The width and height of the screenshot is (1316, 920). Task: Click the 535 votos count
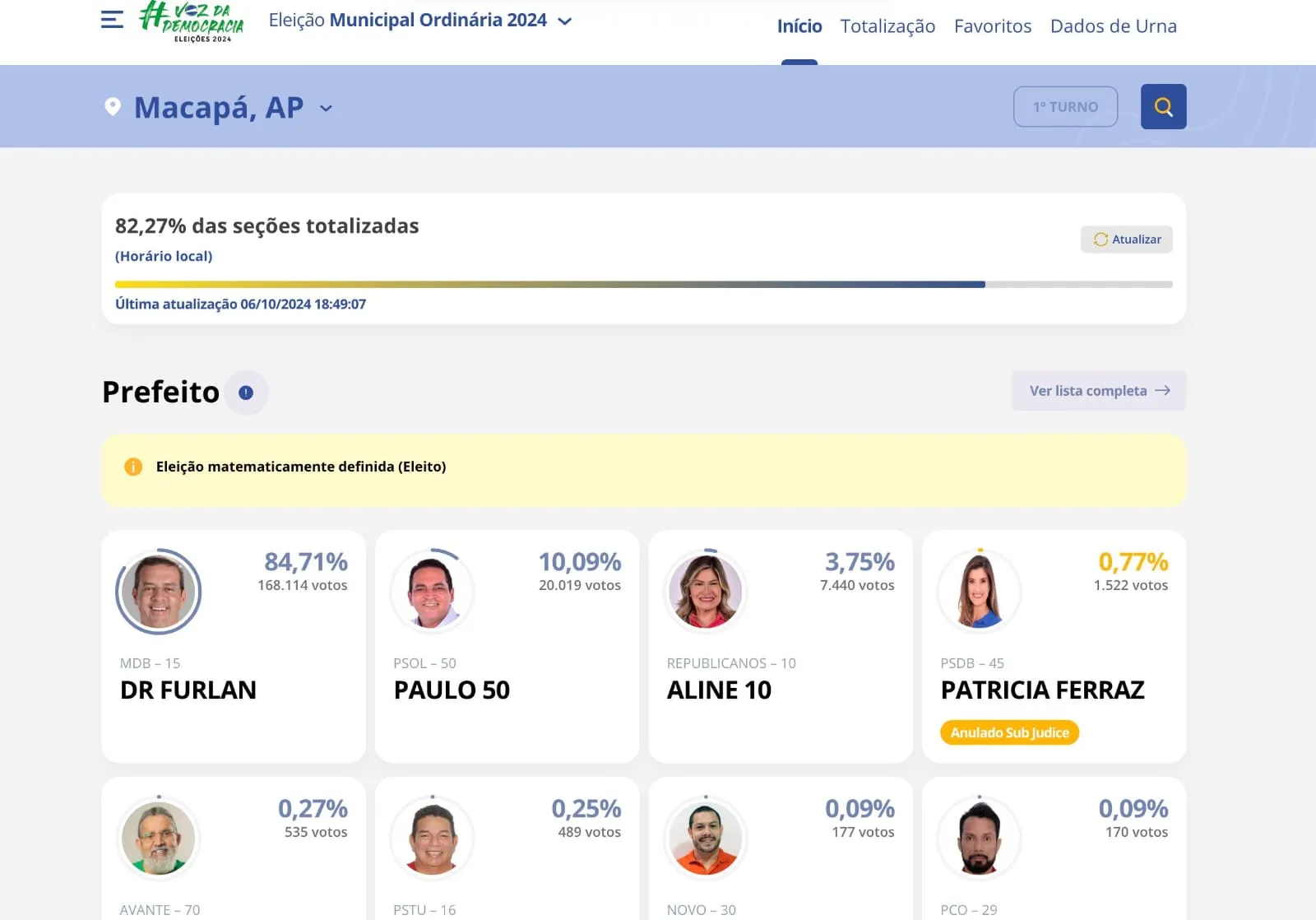316,832
